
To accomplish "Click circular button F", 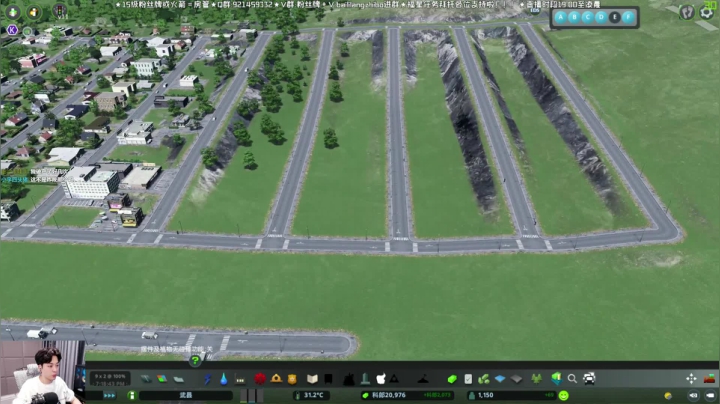I will pyautogui.click(x=629, y=17).
